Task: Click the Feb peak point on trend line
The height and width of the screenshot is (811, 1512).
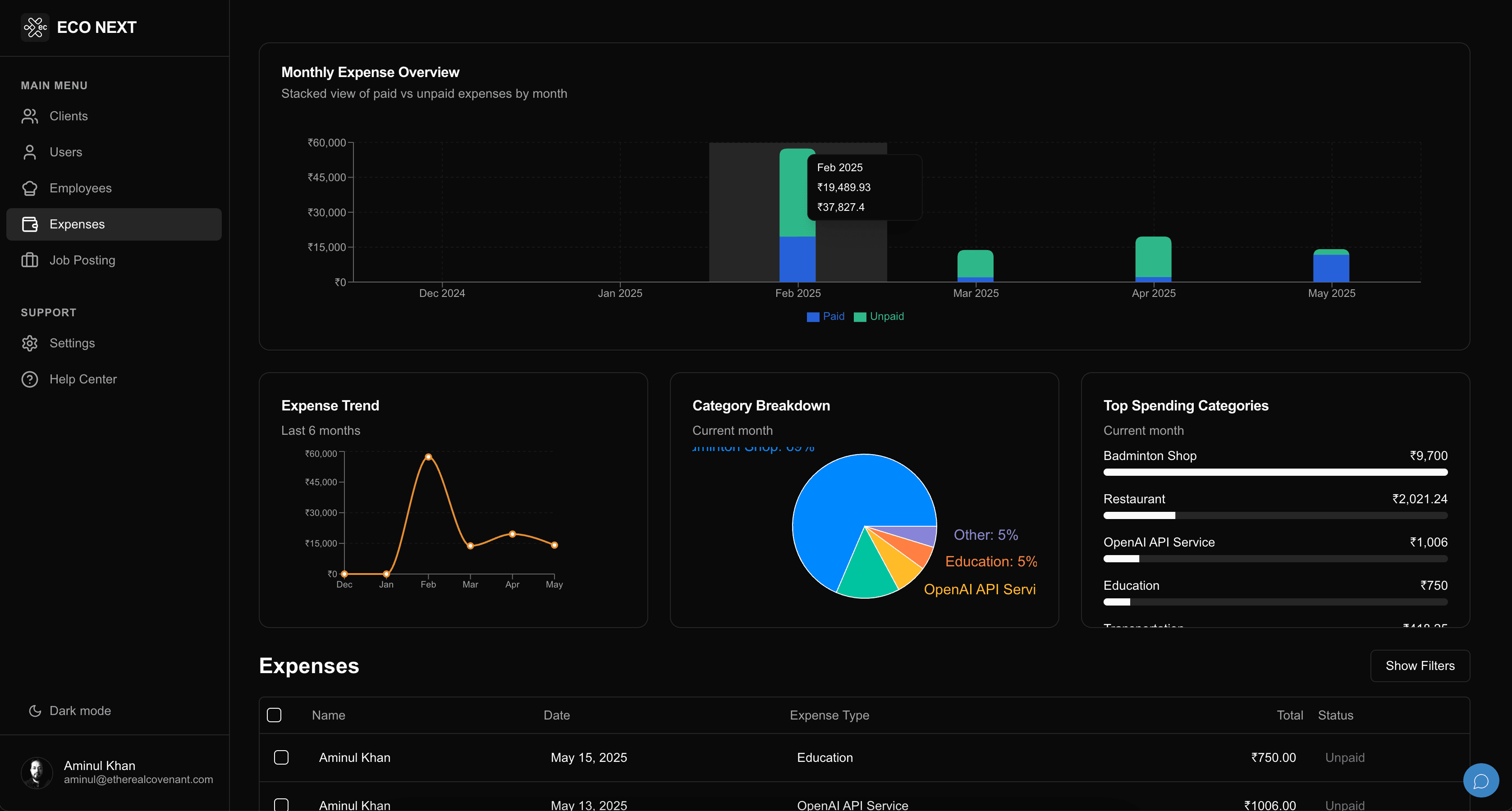Action: click(428, 456)
